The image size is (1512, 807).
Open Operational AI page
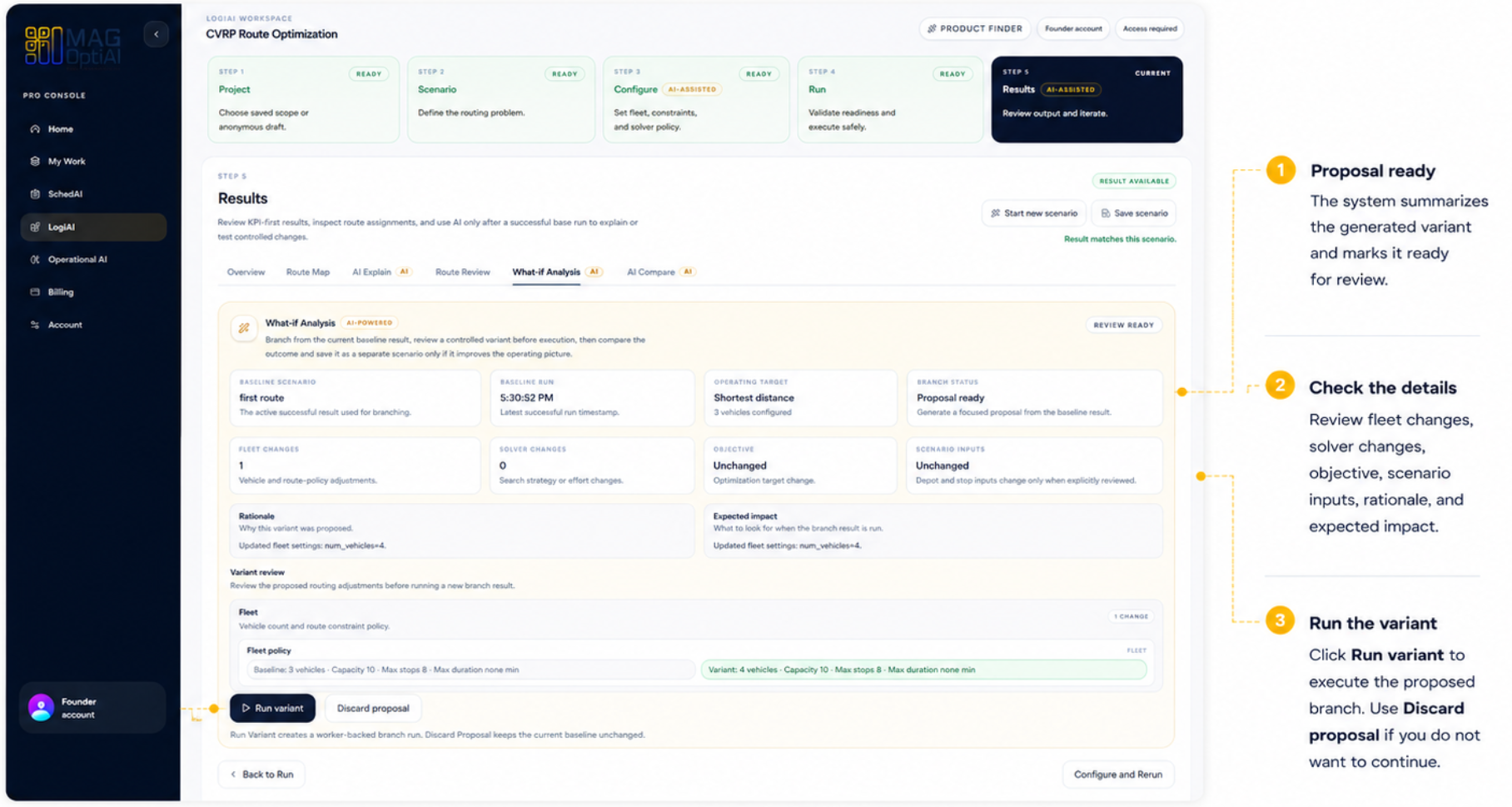click(x=93, y=259)
